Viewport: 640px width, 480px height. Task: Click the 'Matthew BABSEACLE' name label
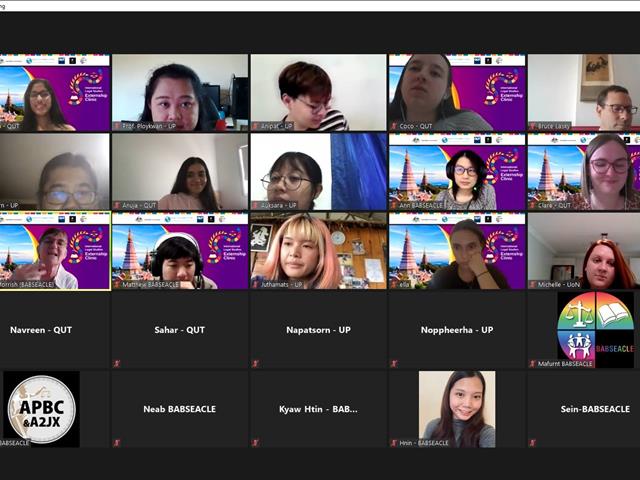(x=150, y=284)
